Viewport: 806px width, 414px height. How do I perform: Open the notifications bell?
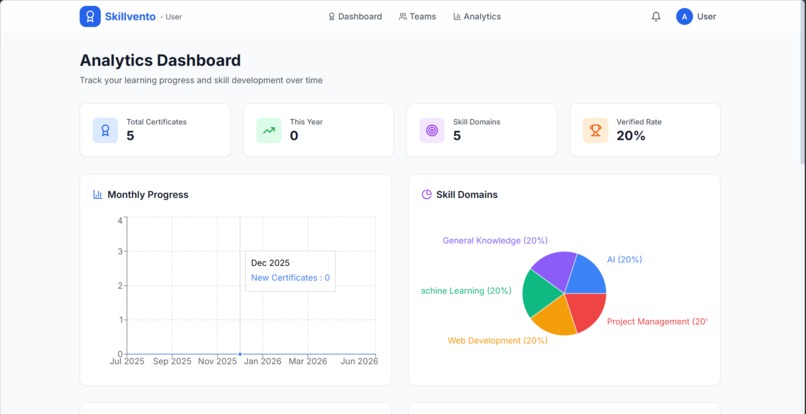click(x=656, y=16)
